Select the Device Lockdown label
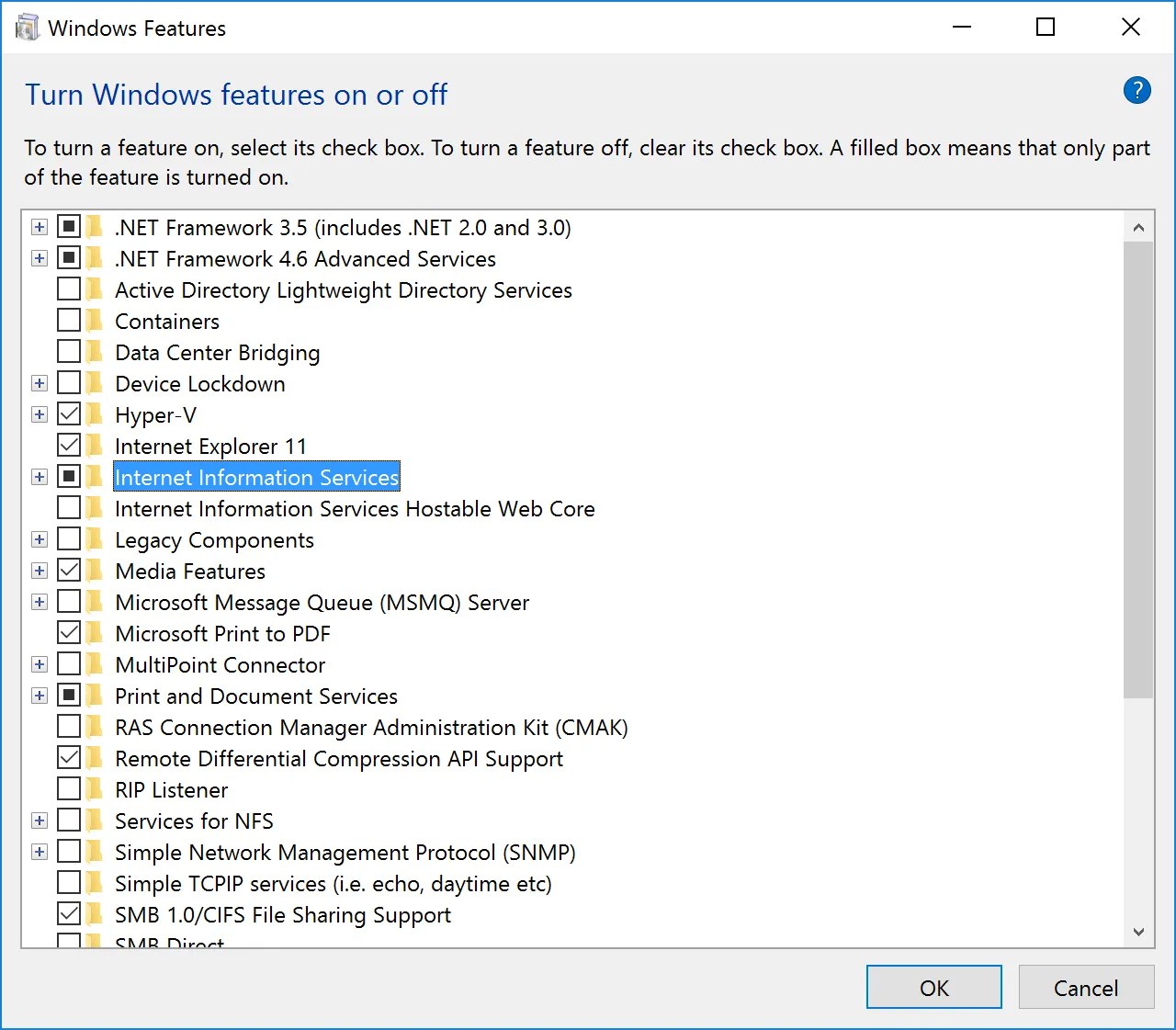The height and width of the screenshot is (1030, 1176). point(200,383)
